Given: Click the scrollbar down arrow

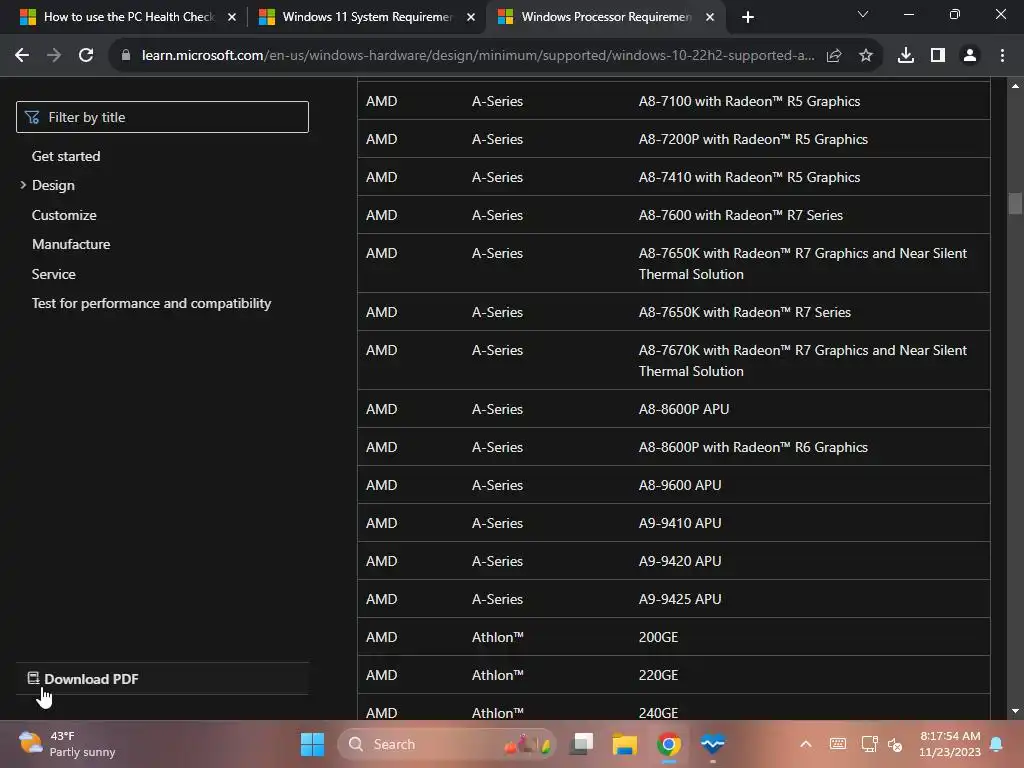Looking at the screenshot, I should coord(1015,711).
